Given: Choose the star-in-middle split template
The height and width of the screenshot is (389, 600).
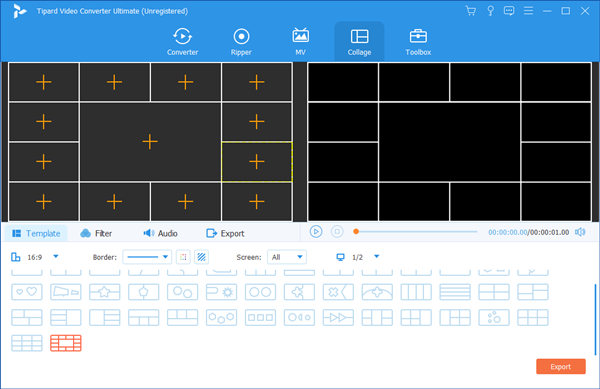Looking at the screenshot, I should [104, 292].
